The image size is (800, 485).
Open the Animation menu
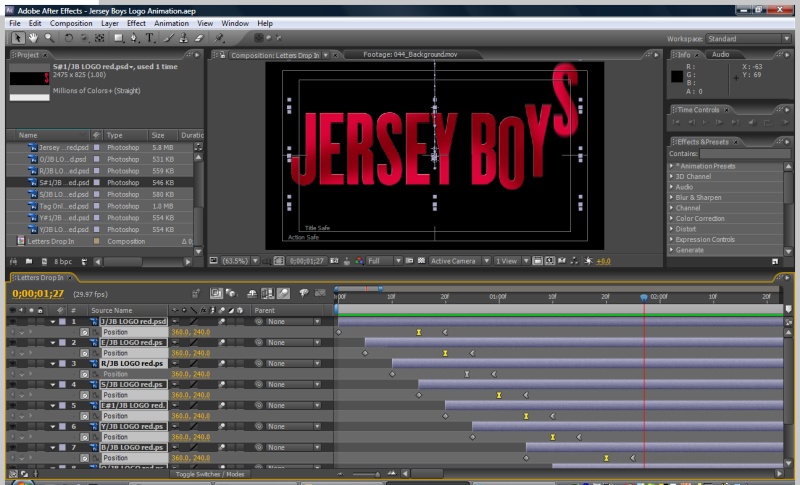coord(171,23)
